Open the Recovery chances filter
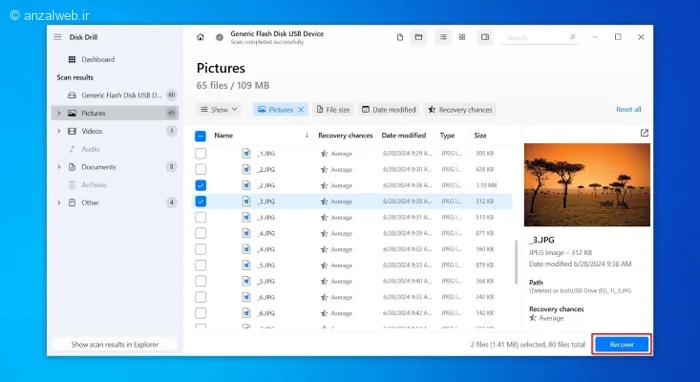Viewport: 700px width, 382px height. point(460,110)
